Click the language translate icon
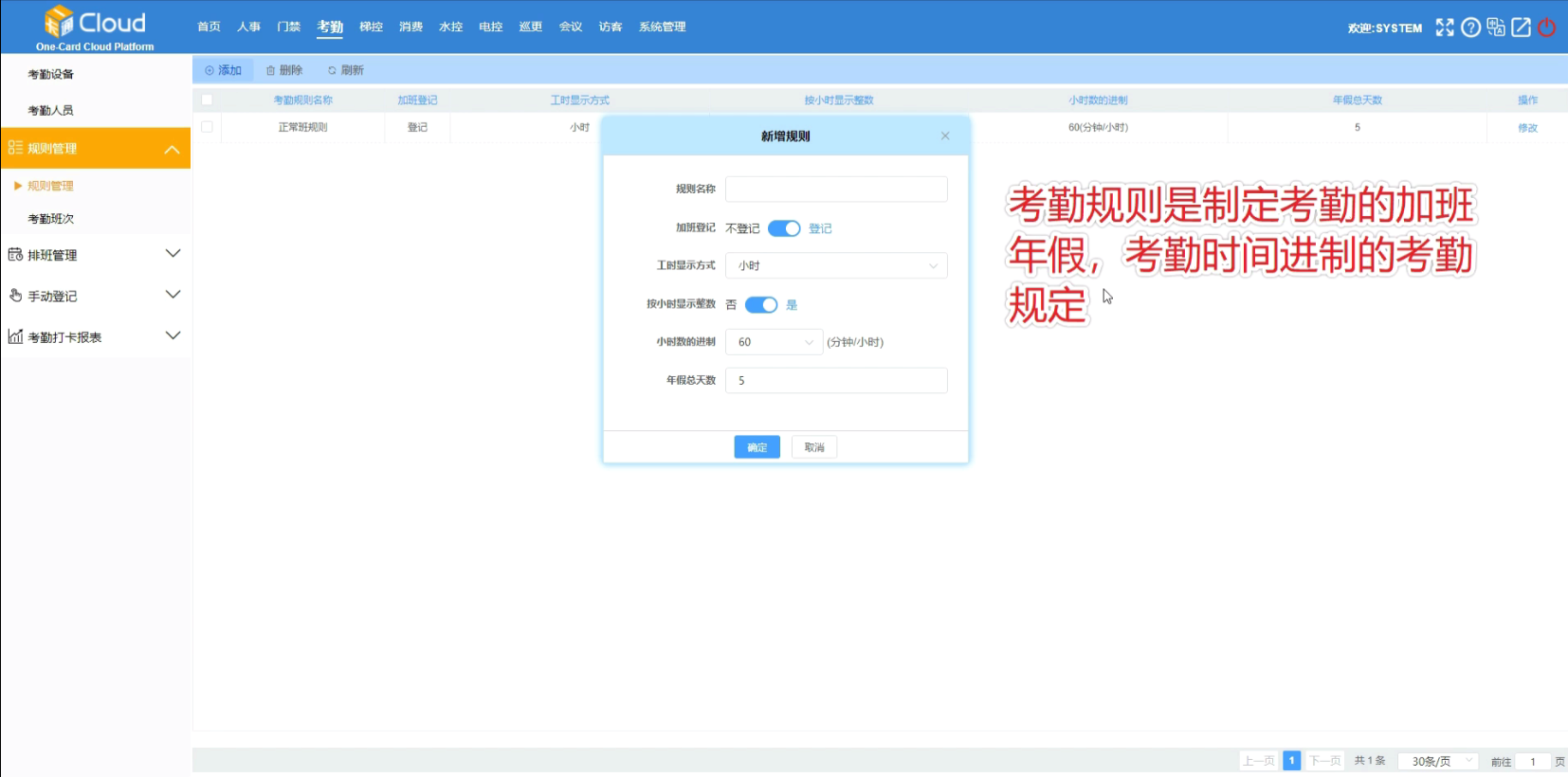The width and height of the screenshot is (1568, 777). tap(1496, 27)
